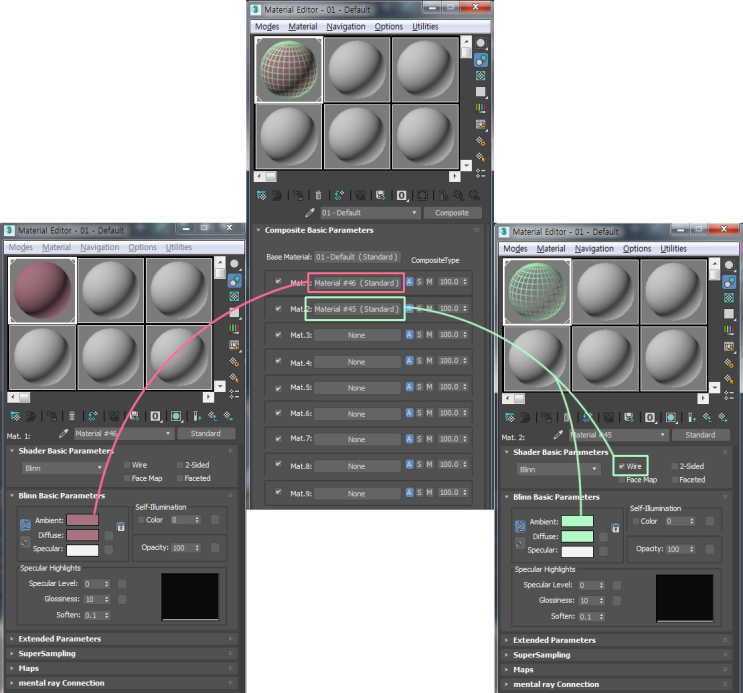The width and height of the screenshot is (743, 693).
Task: Click Go to Parent icon in left editor
Action: point(213,416)
